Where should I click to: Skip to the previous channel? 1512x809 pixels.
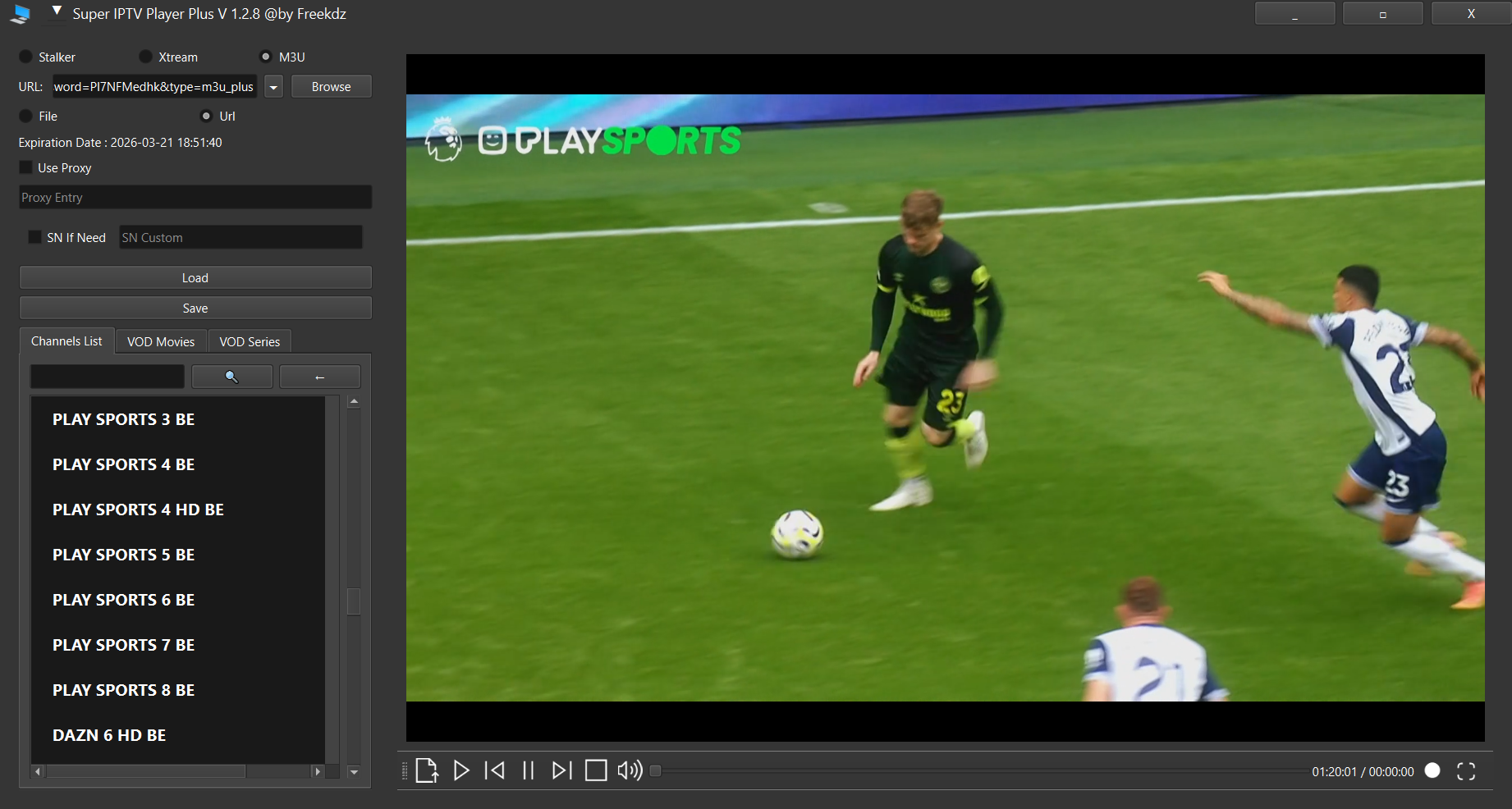pos(495,770)
